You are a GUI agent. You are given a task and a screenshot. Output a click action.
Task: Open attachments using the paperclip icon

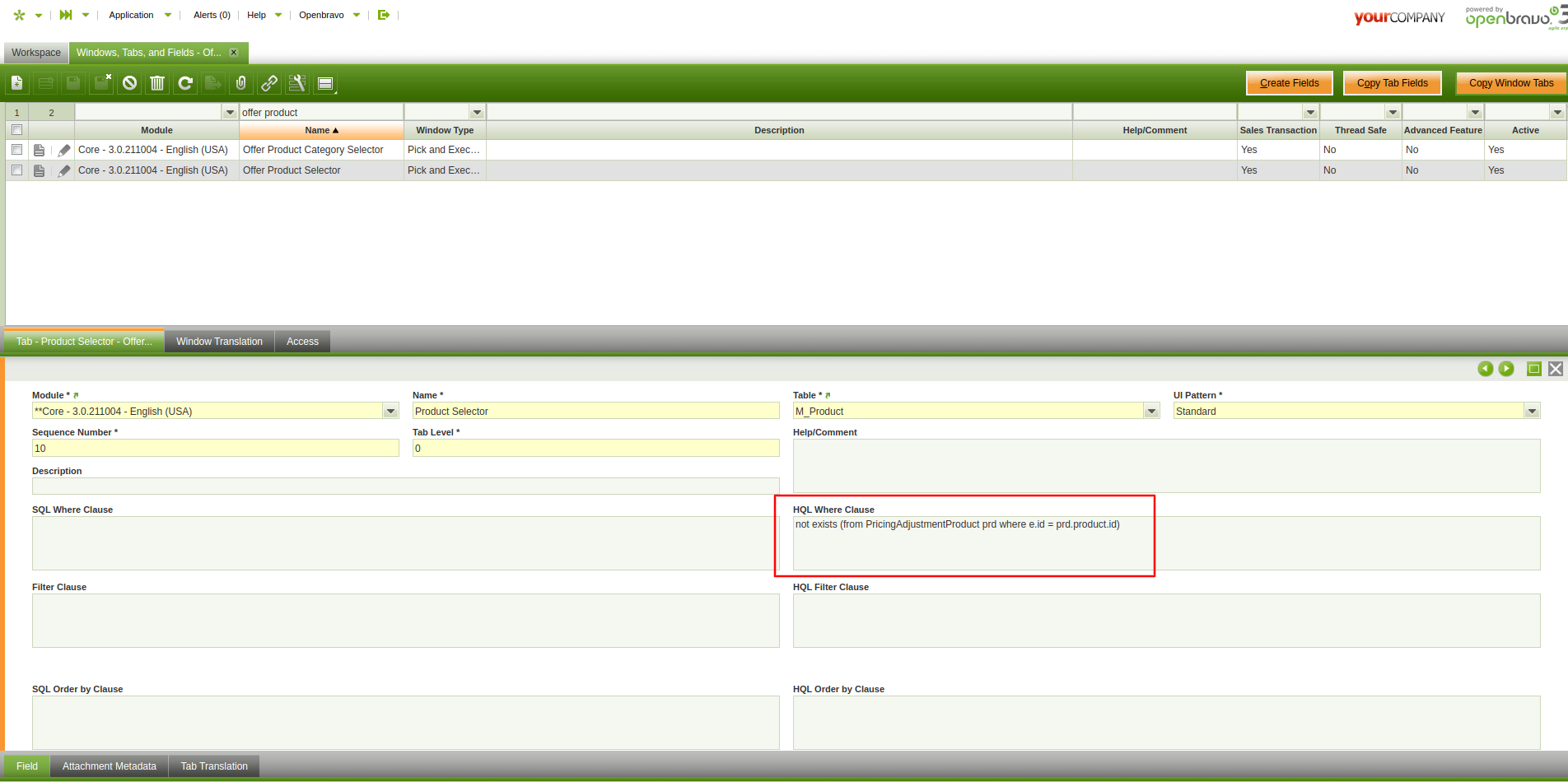pos(240,83)
